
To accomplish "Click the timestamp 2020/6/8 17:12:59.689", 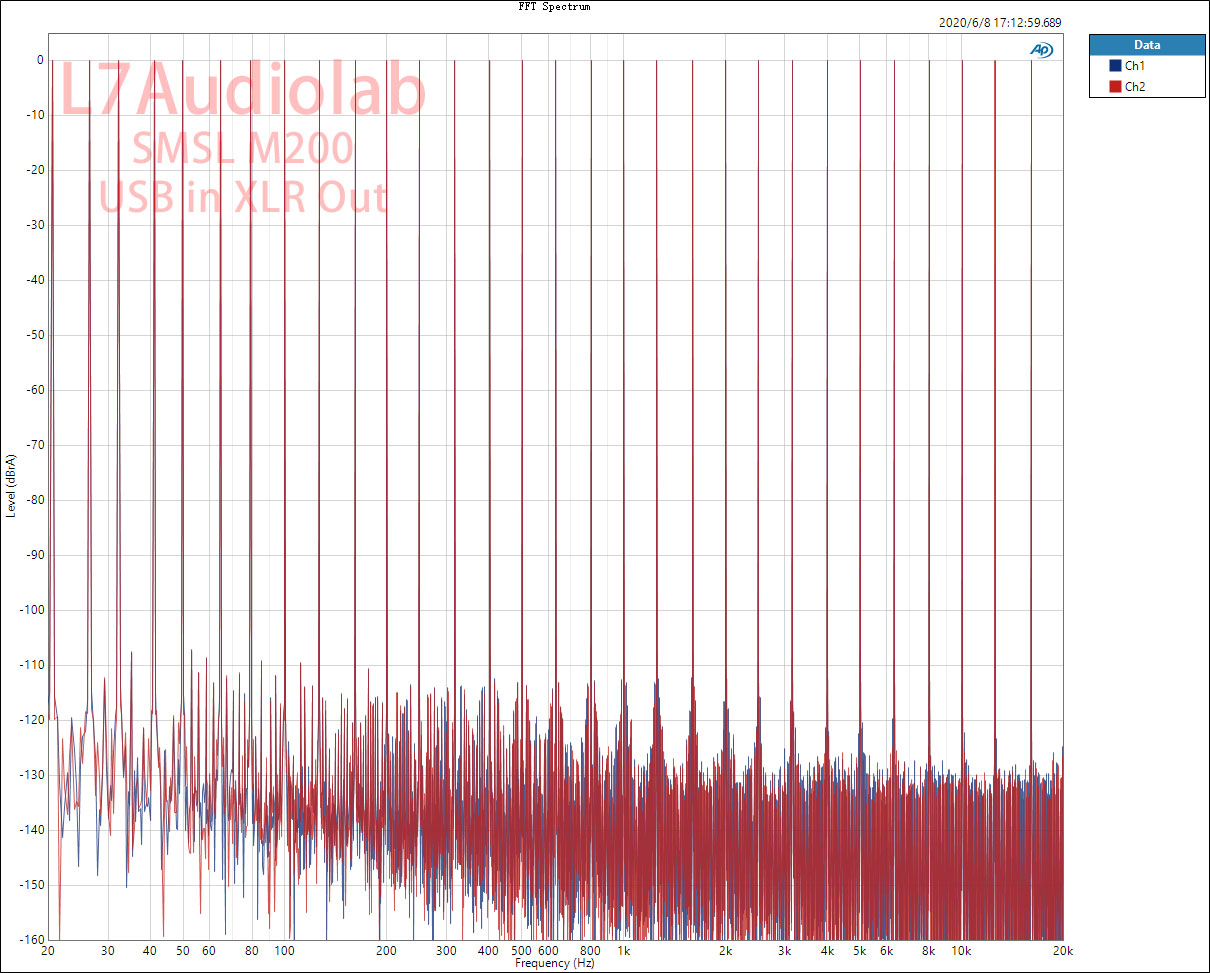I will [1001, 21].
